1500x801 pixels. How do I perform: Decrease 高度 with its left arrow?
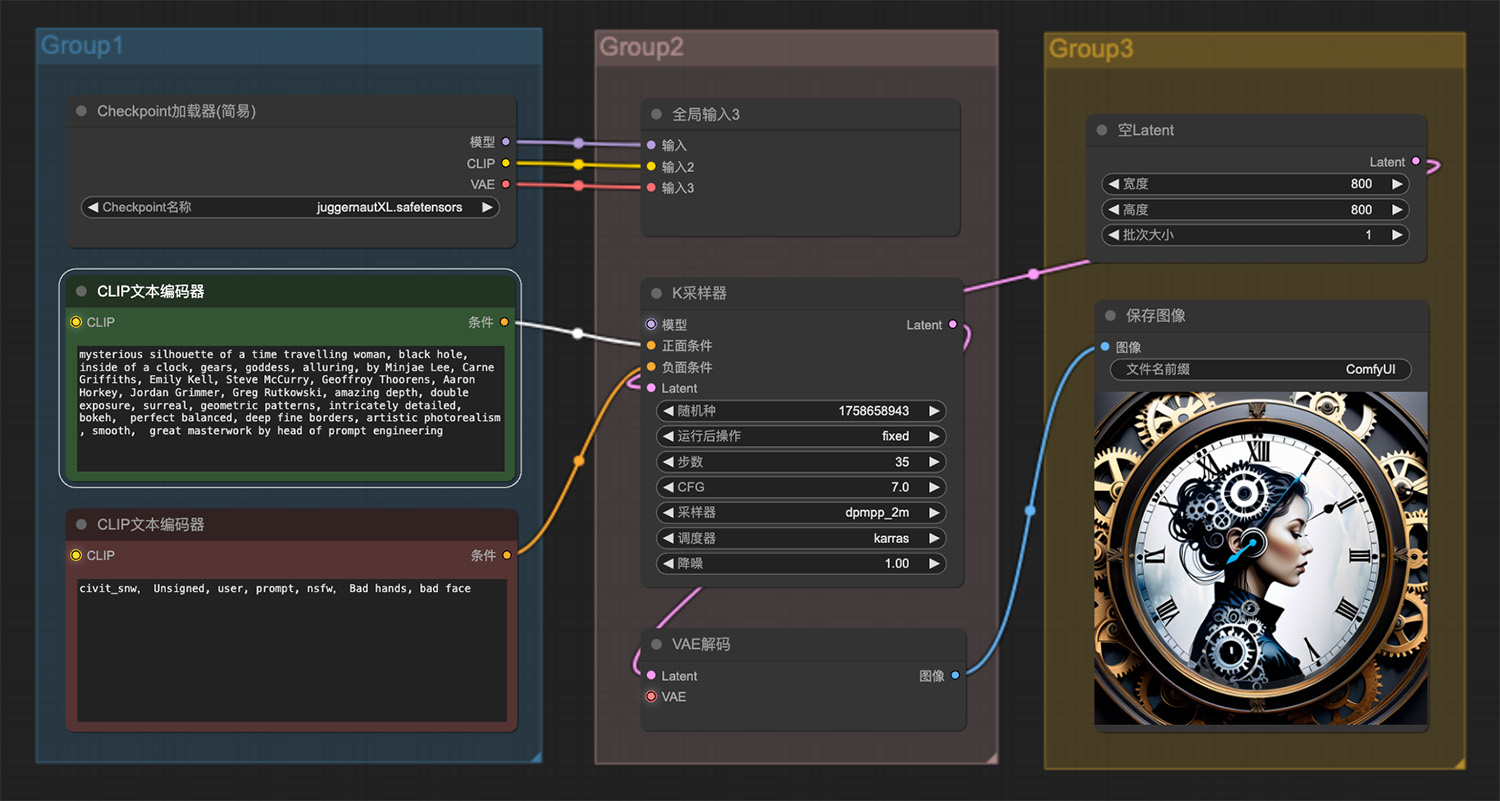pyautogui.click(x=1113, y=210)
